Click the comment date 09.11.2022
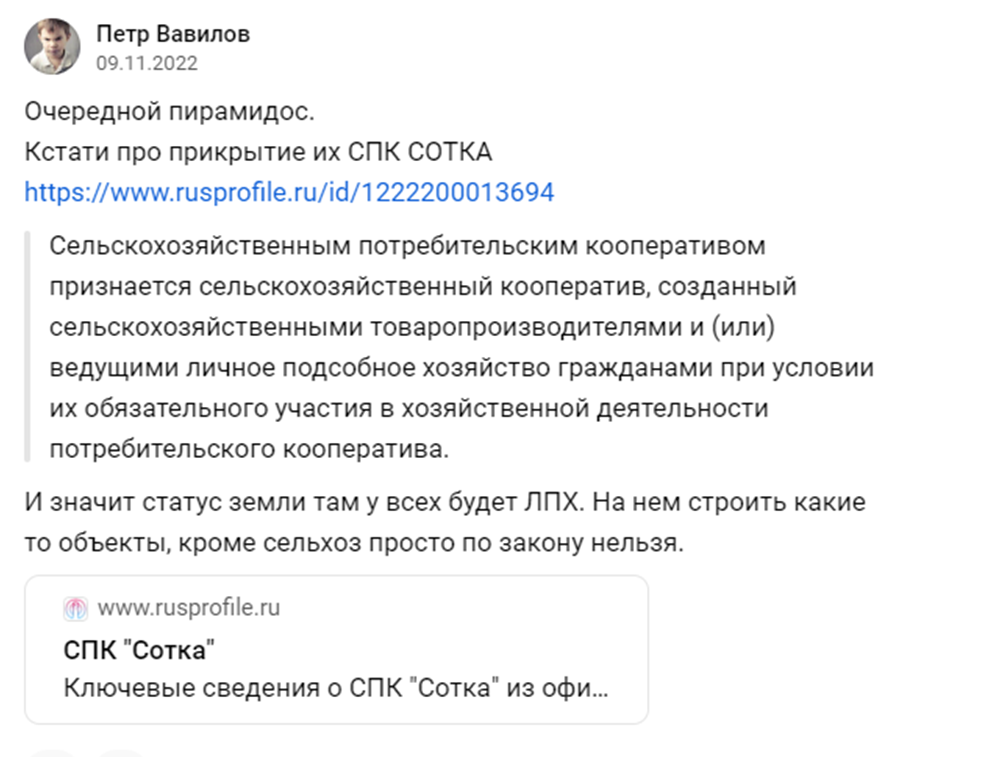Viewport: 984px width, 757px height. [x=147, y=63]
